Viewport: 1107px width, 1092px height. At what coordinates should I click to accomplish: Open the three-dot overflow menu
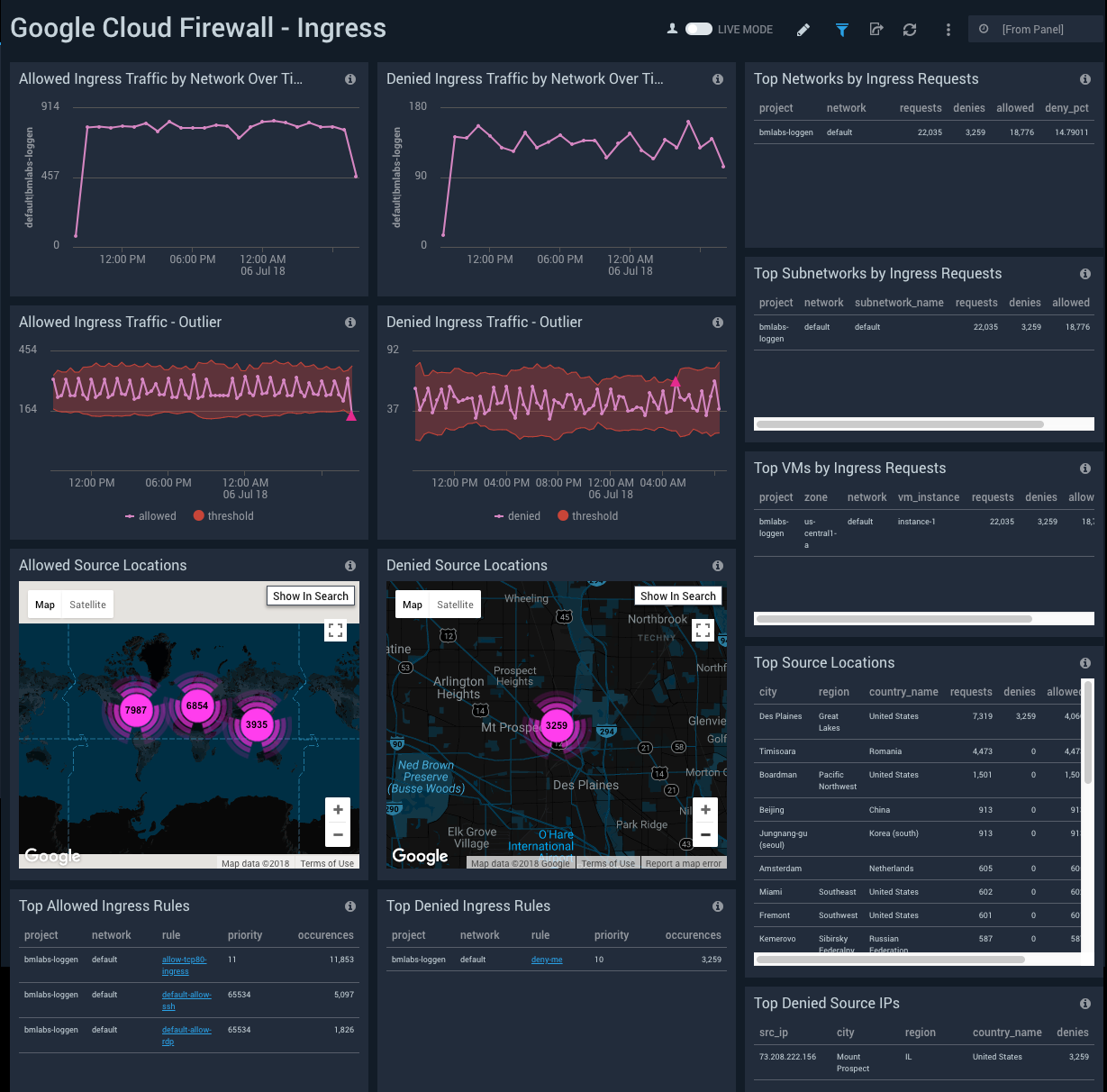coord(948,29)
